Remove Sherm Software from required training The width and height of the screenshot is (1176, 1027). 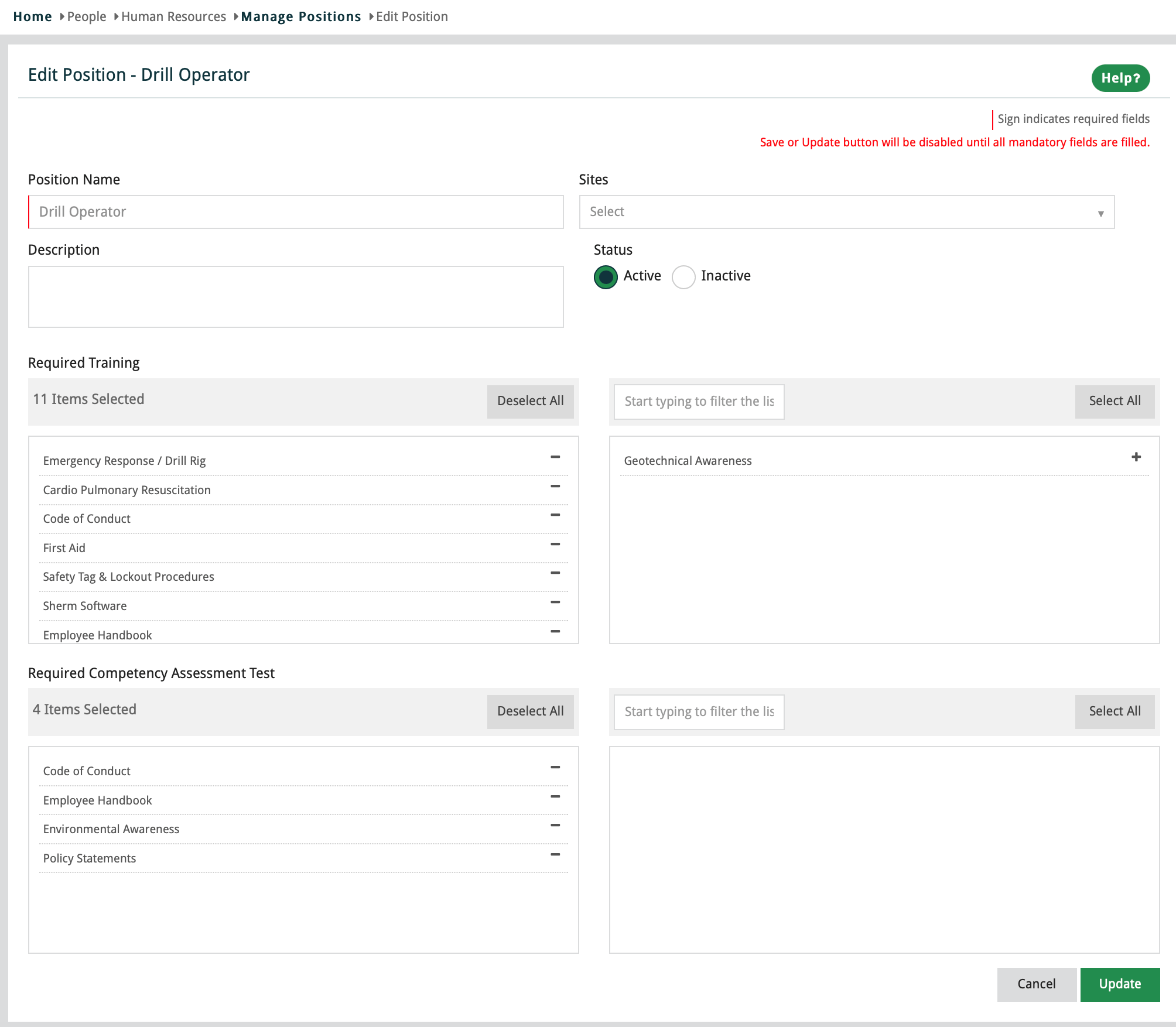click(555, 602)
